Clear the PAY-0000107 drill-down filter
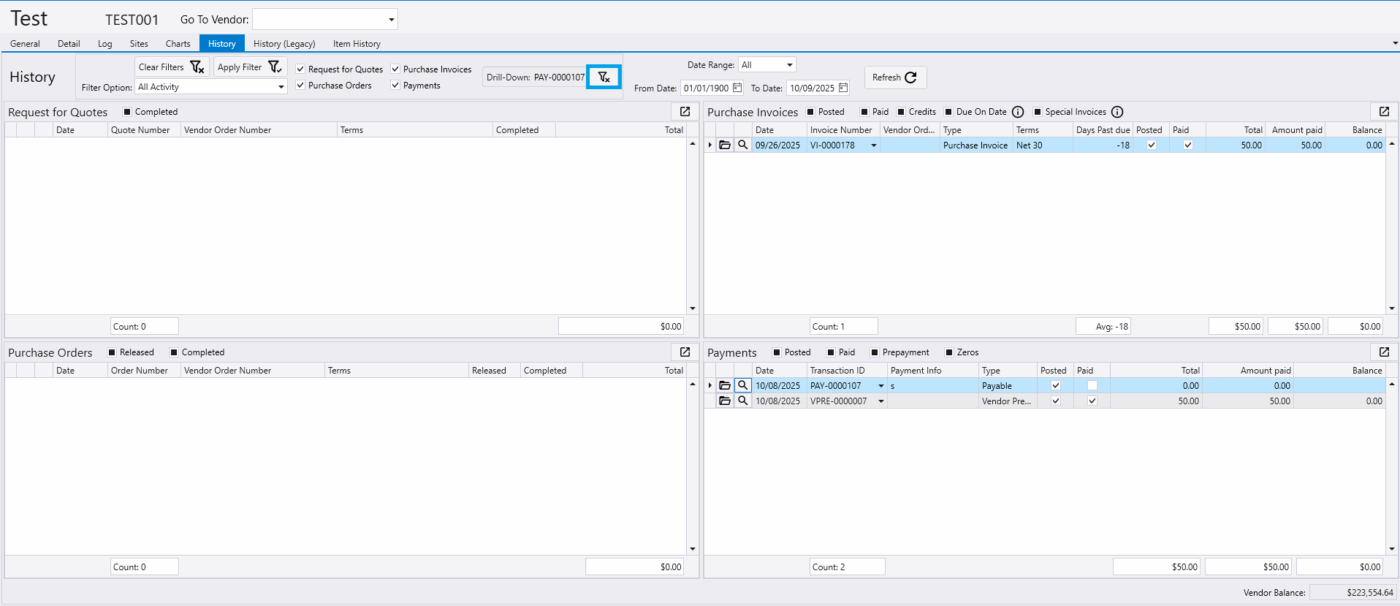 click(x=603, y=77)
